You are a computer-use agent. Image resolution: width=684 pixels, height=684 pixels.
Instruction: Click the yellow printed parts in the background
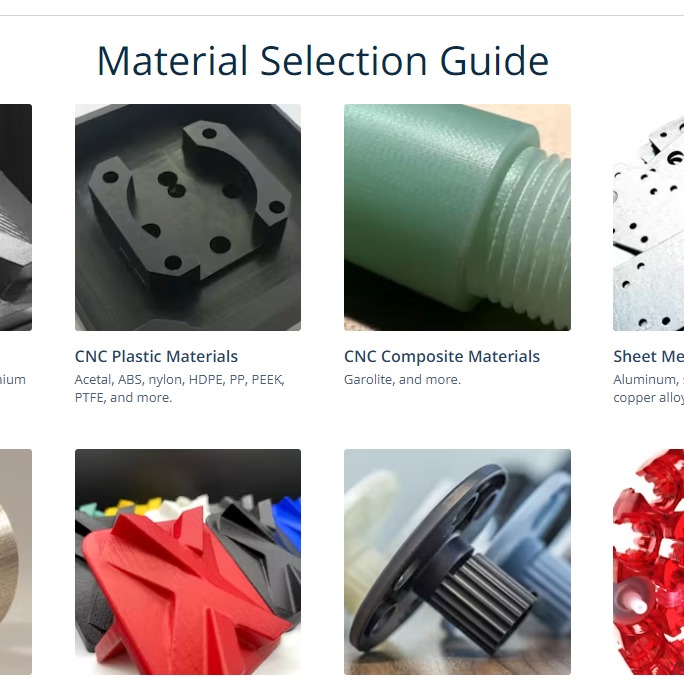[x=131, y=506]
